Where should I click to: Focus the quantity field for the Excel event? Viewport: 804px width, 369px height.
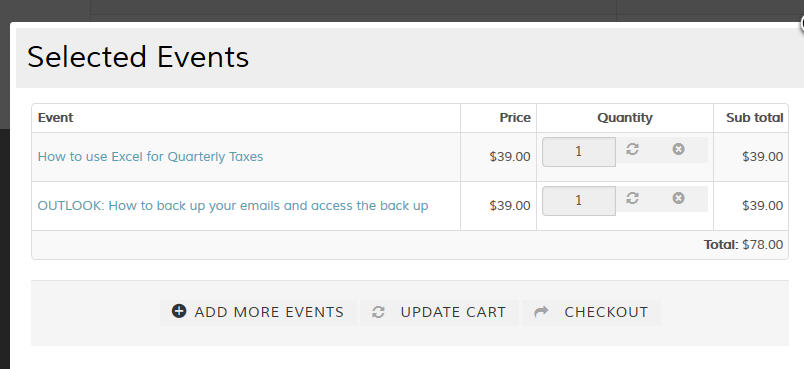tap(579, 152)
